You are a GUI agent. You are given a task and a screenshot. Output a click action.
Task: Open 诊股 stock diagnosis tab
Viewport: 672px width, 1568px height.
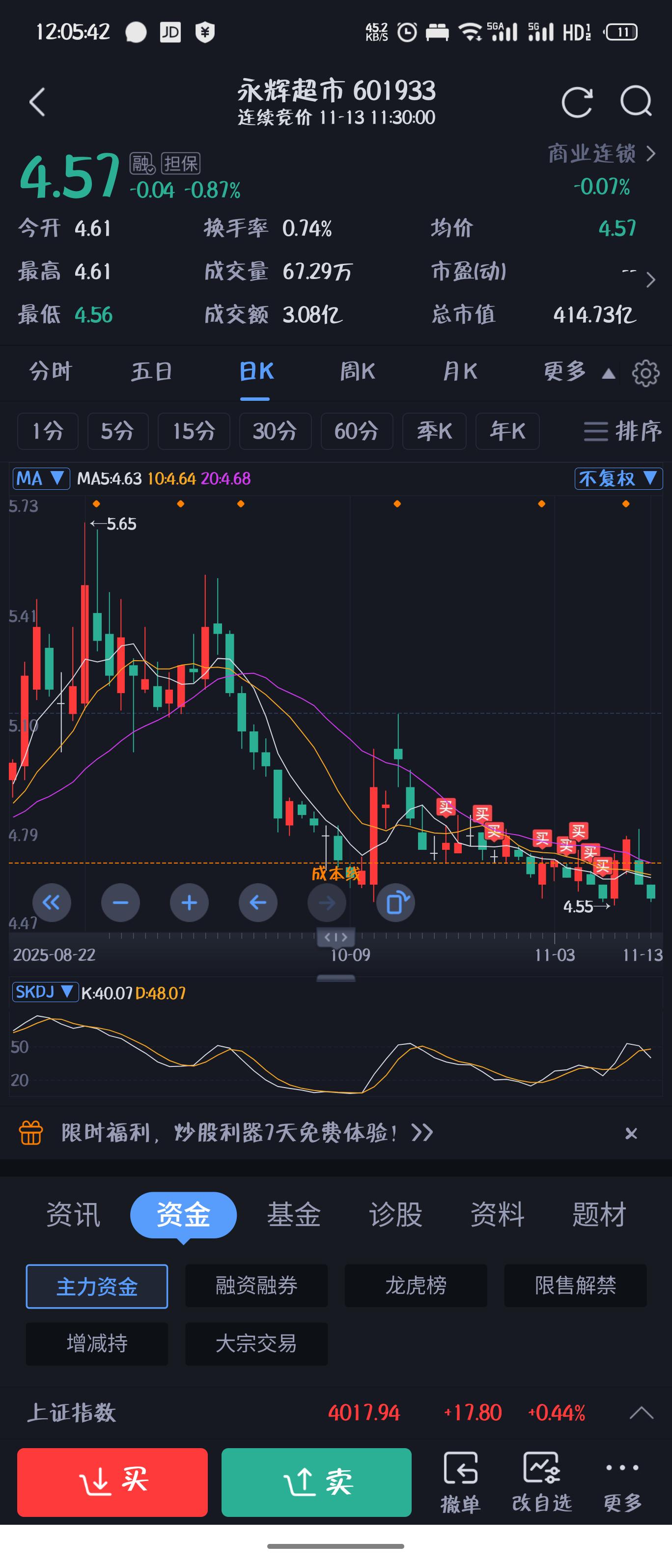pyautogui.click(x=395, y=1215)
